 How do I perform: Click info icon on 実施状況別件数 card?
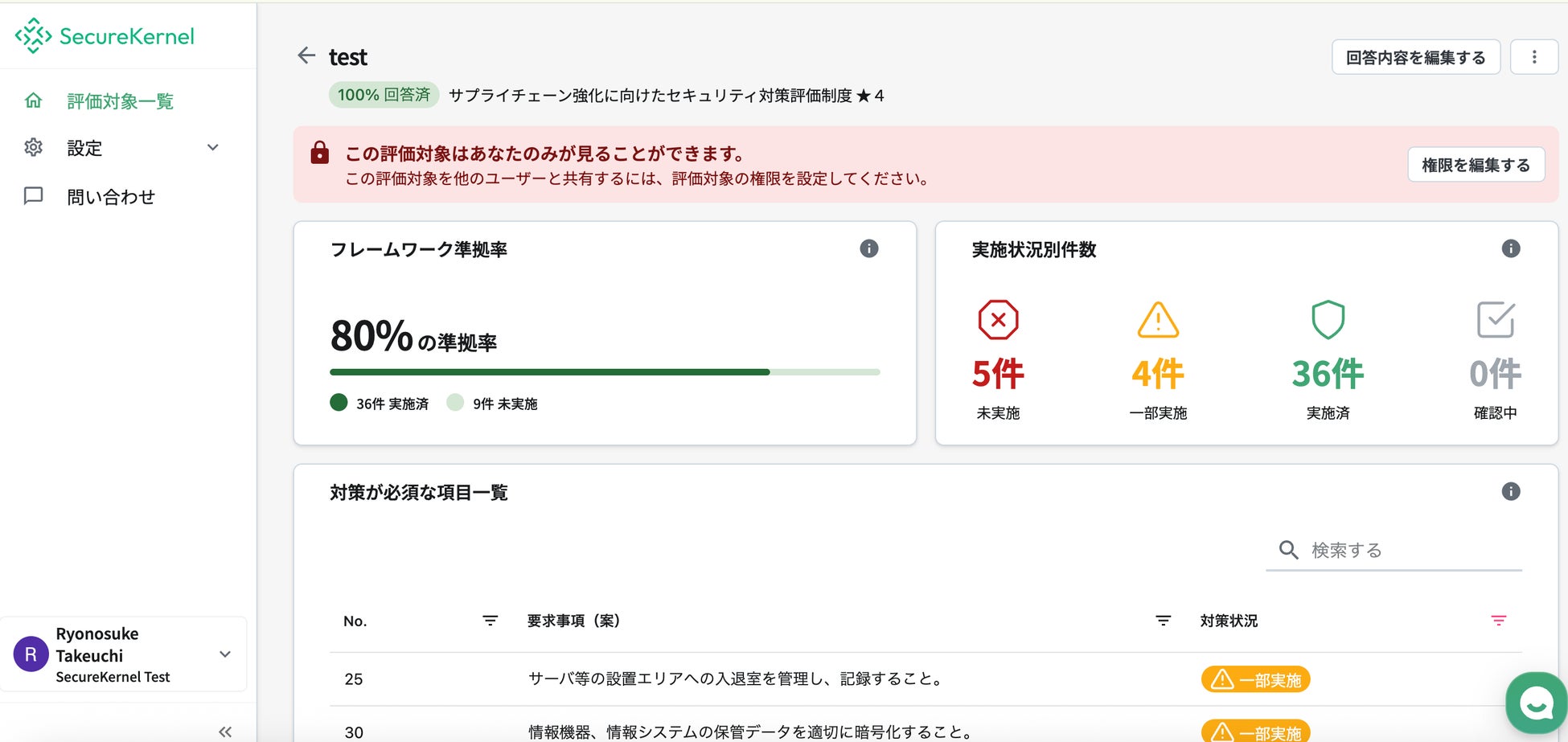[1510, 248]
